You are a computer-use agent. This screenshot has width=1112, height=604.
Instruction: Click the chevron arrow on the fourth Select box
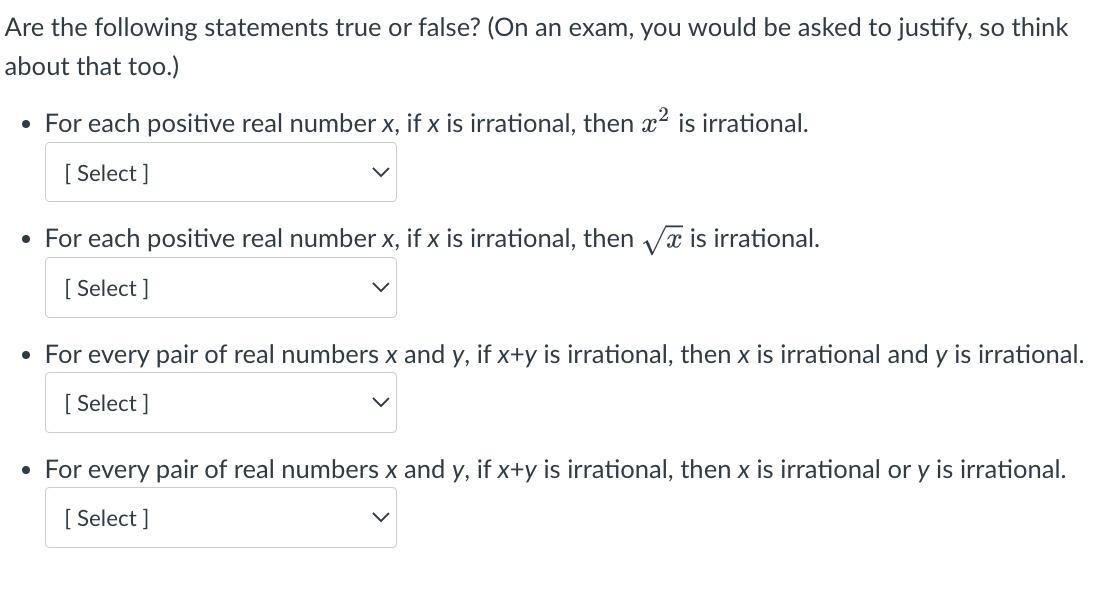pyautogui.click(x=379, y=517)
